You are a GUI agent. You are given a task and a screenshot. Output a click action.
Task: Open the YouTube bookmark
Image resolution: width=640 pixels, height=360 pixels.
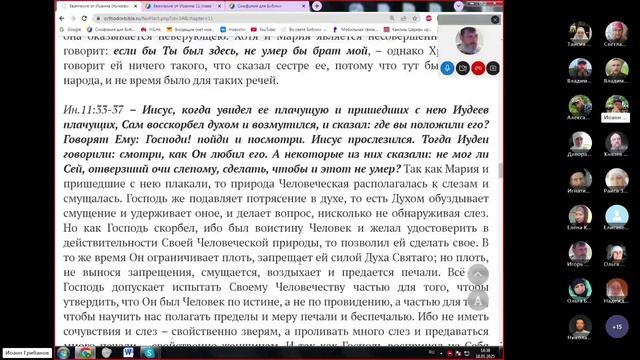pyautogui.click(x=263, y=29)
